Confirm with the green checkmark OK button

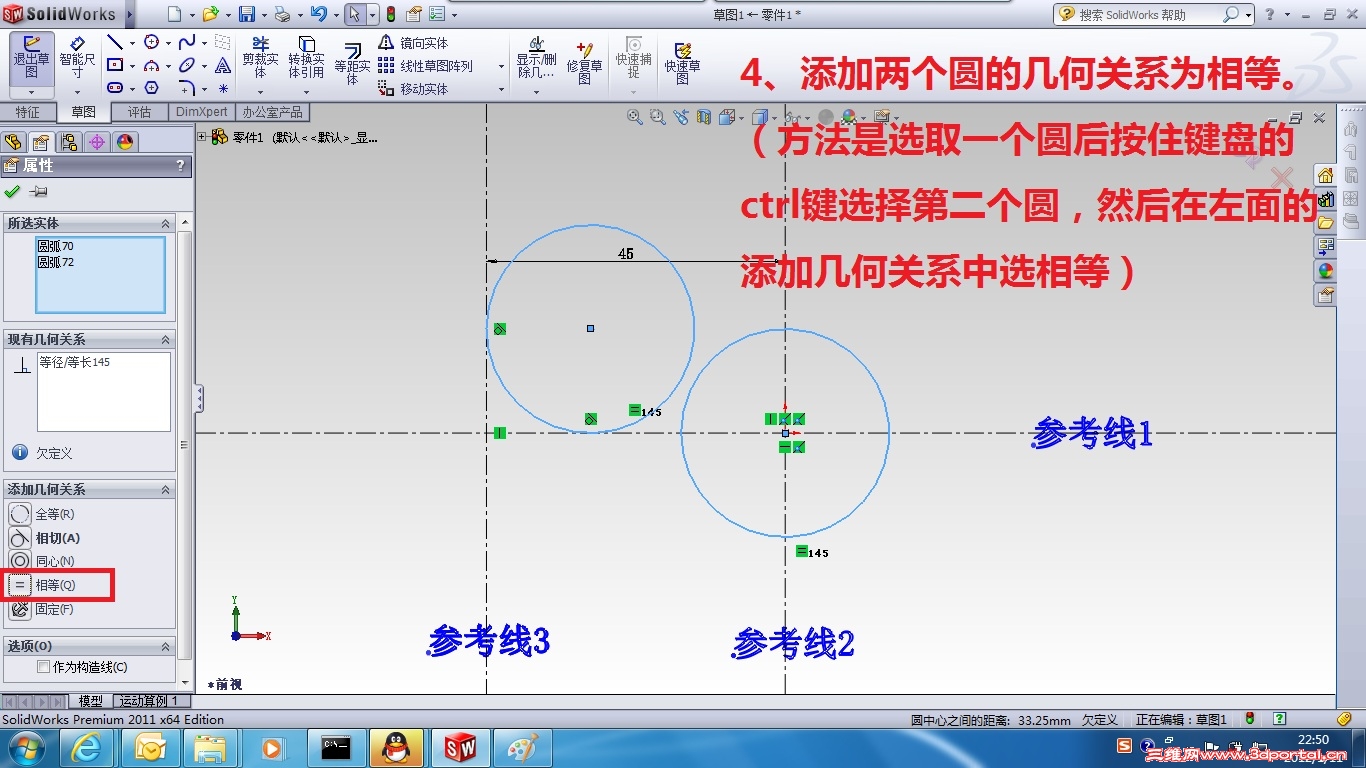click(12, 192)
